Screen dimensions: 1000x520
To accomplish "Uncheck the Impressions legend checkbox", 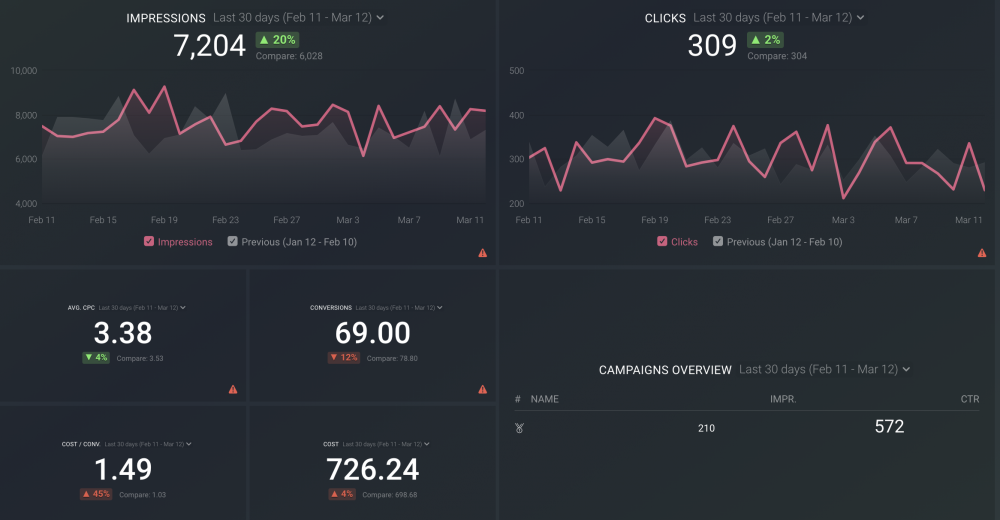I will pyautogui.click(x=149, y=242).
